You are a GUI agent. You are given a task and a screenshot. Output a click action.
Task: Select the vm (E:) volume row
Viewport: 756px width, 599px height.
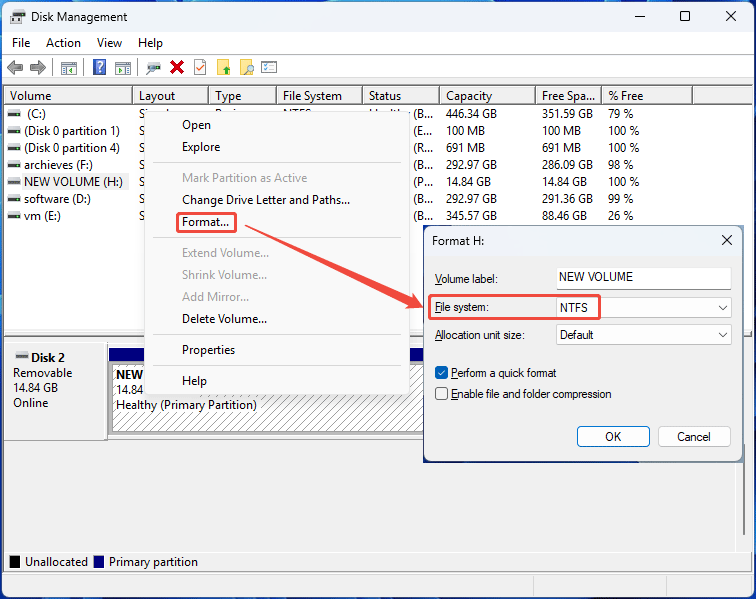pos(42,216)
